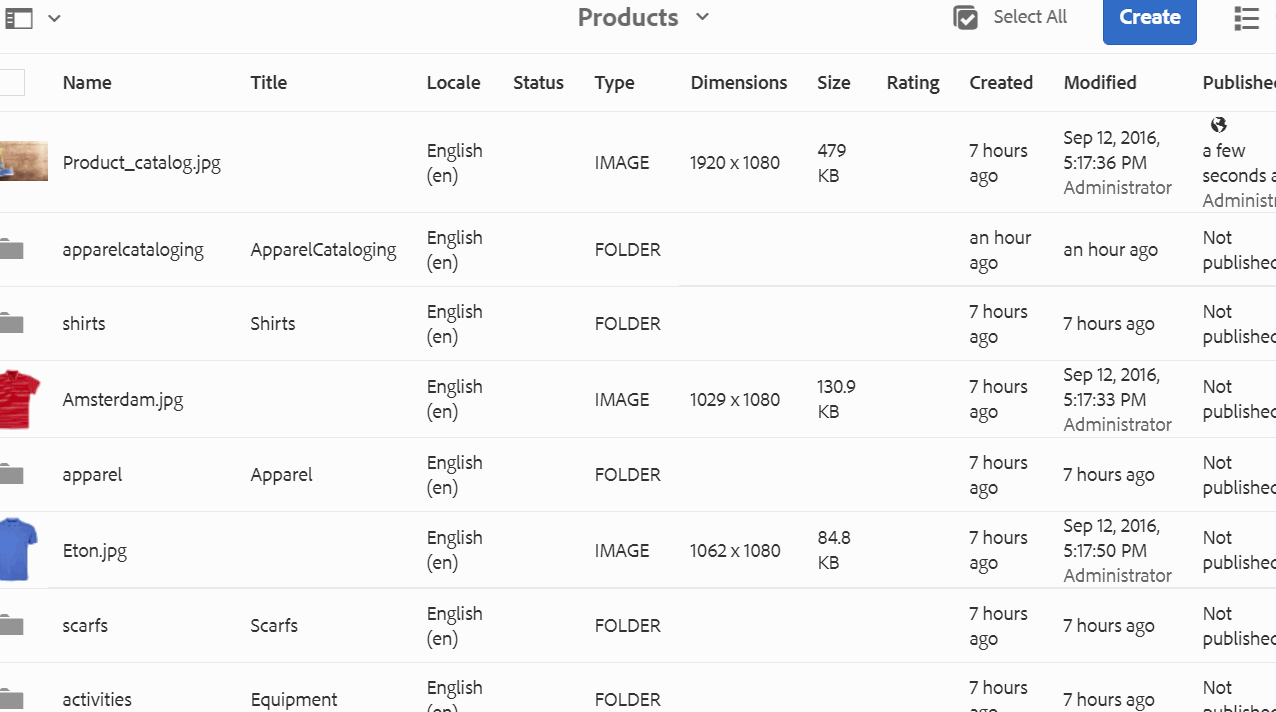Sort by the Modified column header
Screen dimensions: 1276x712
[1099, 83]
